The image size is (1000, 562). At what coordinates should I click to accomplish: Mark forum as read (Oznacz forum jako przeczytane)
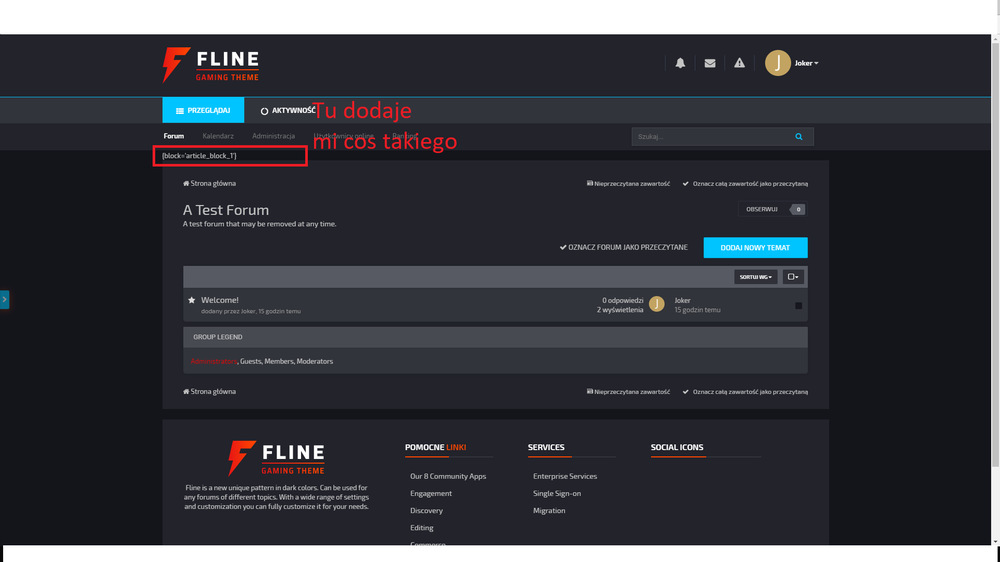tap(624, 247)
